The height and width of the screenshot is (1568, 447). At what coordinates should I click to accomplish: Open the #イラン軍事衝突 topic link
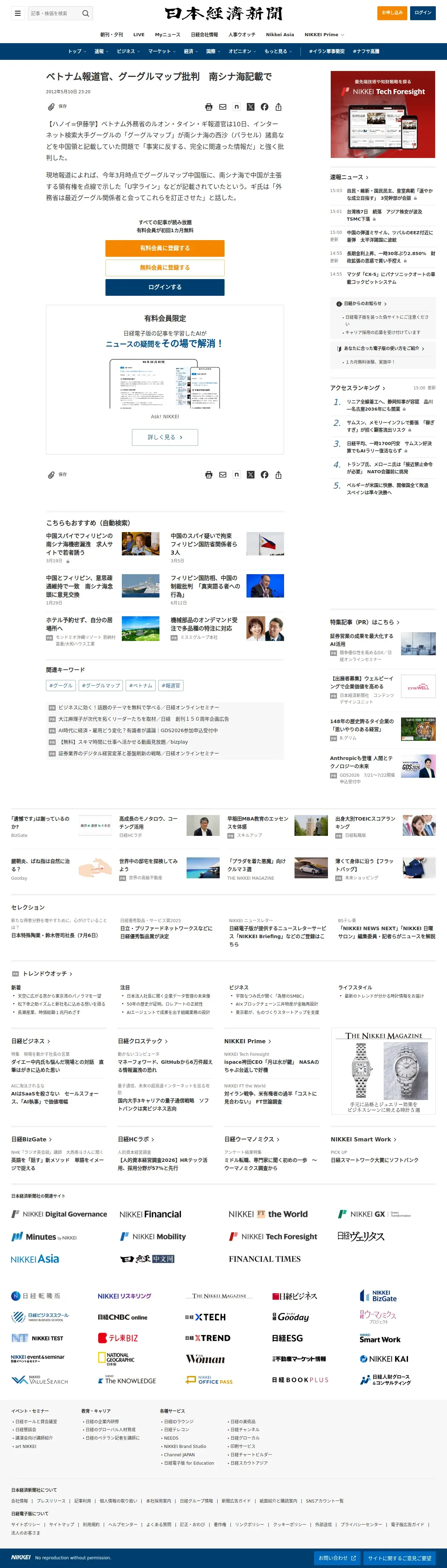(x=327, y=51)
